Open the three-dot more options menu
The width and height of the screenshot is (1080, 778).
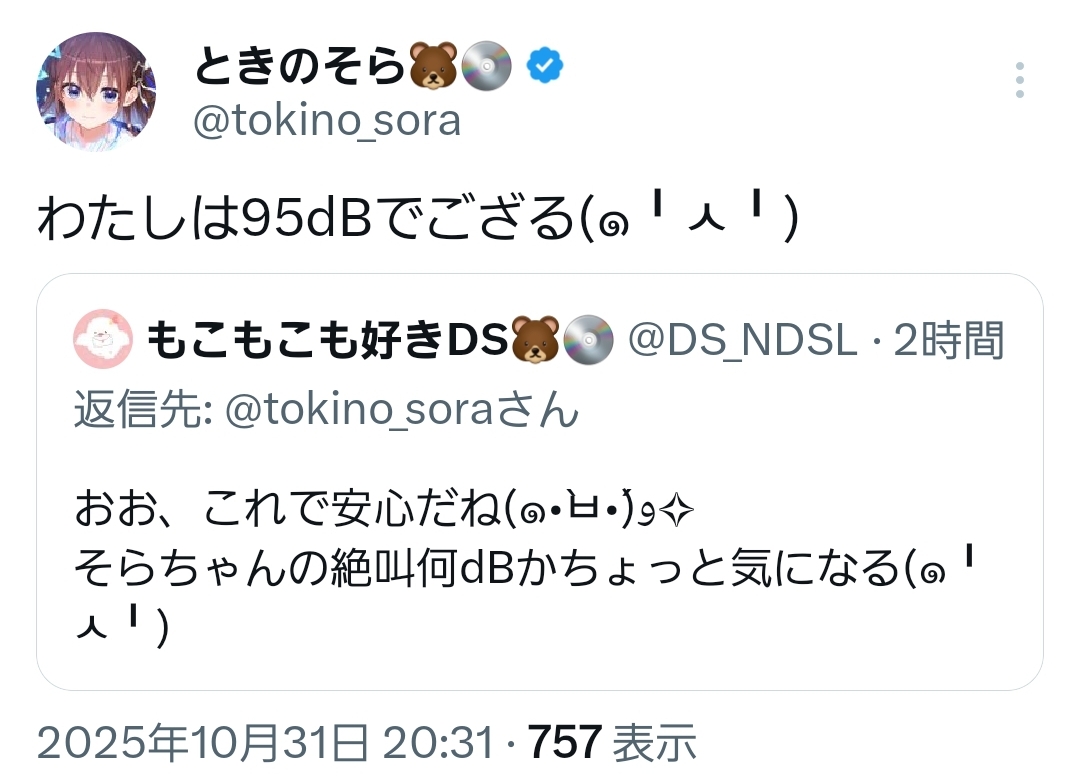point(1020,80)
